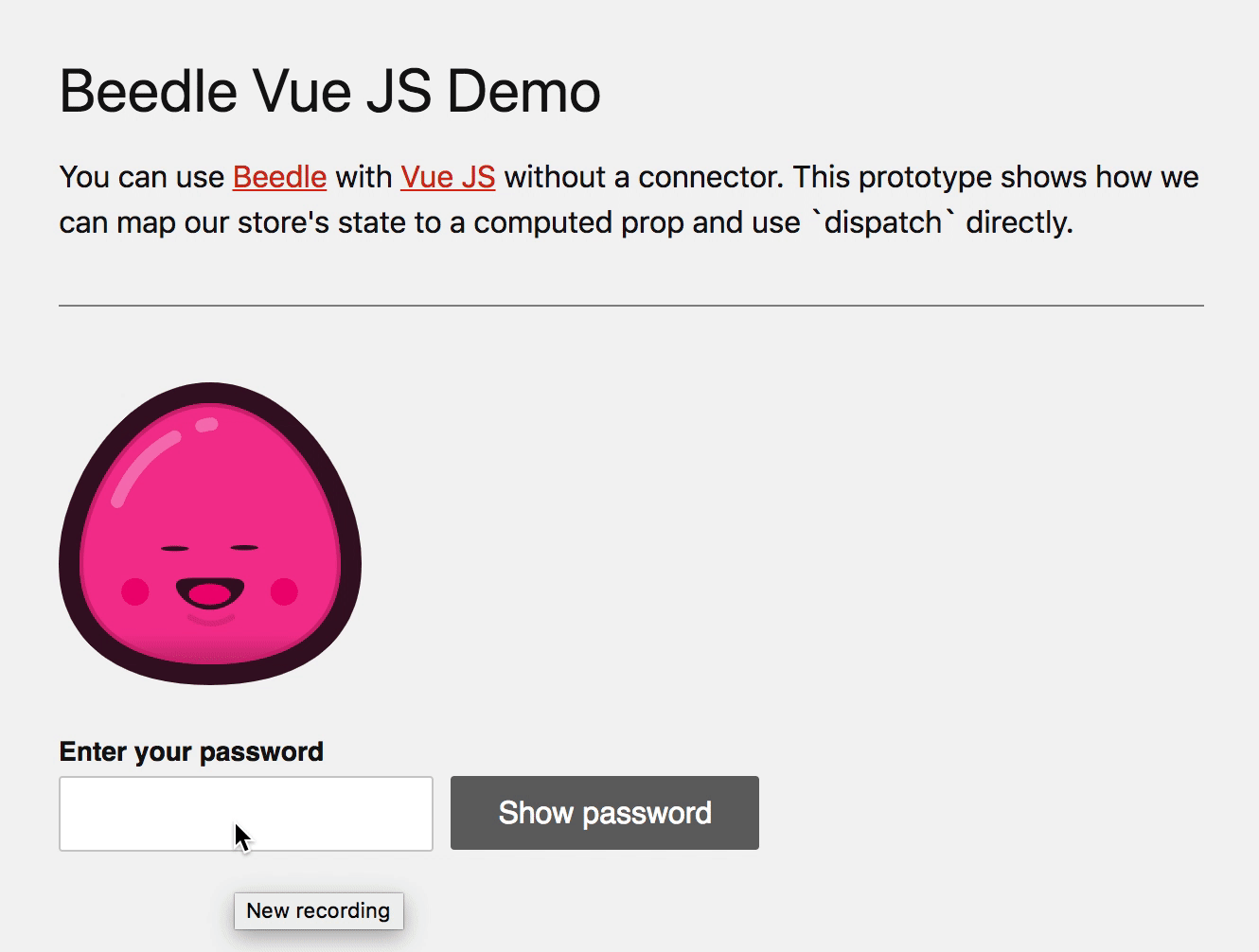Click the mascot's left rosy cheek

coord(135,591)
